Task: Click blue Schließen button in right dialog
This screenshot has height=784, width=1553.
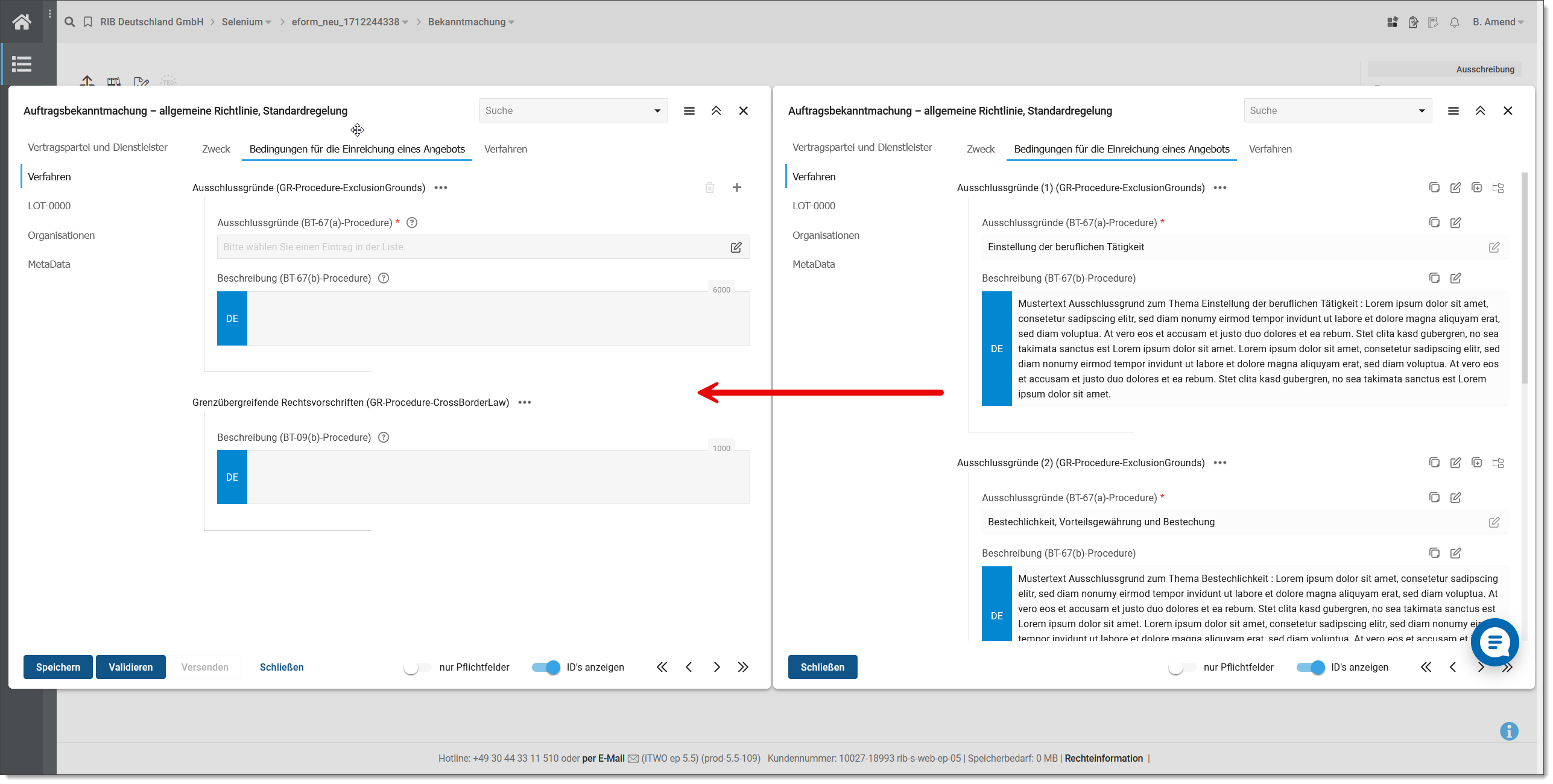Action: 823,667
